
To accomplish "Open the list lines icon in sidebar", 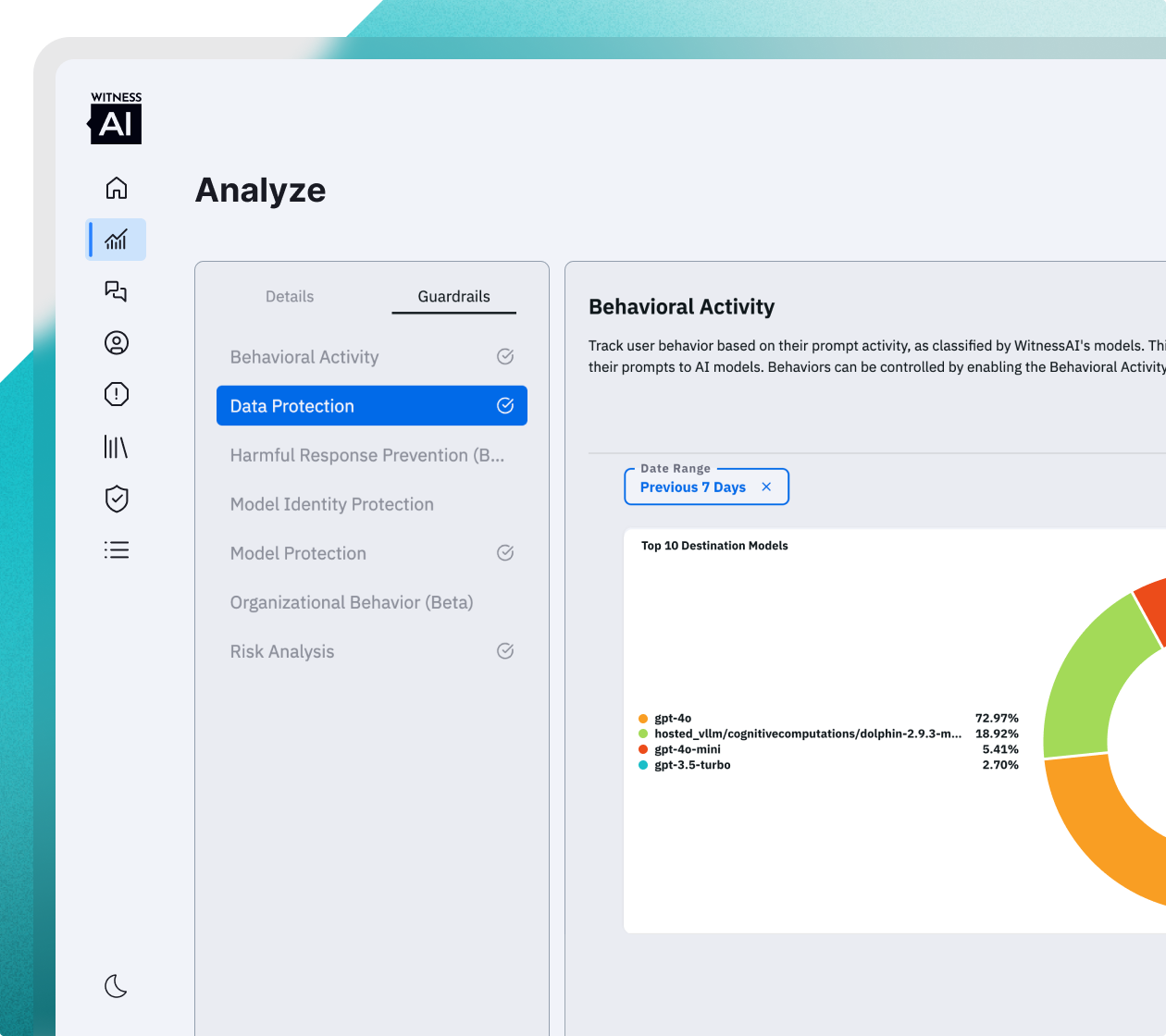I will point(117,550).
